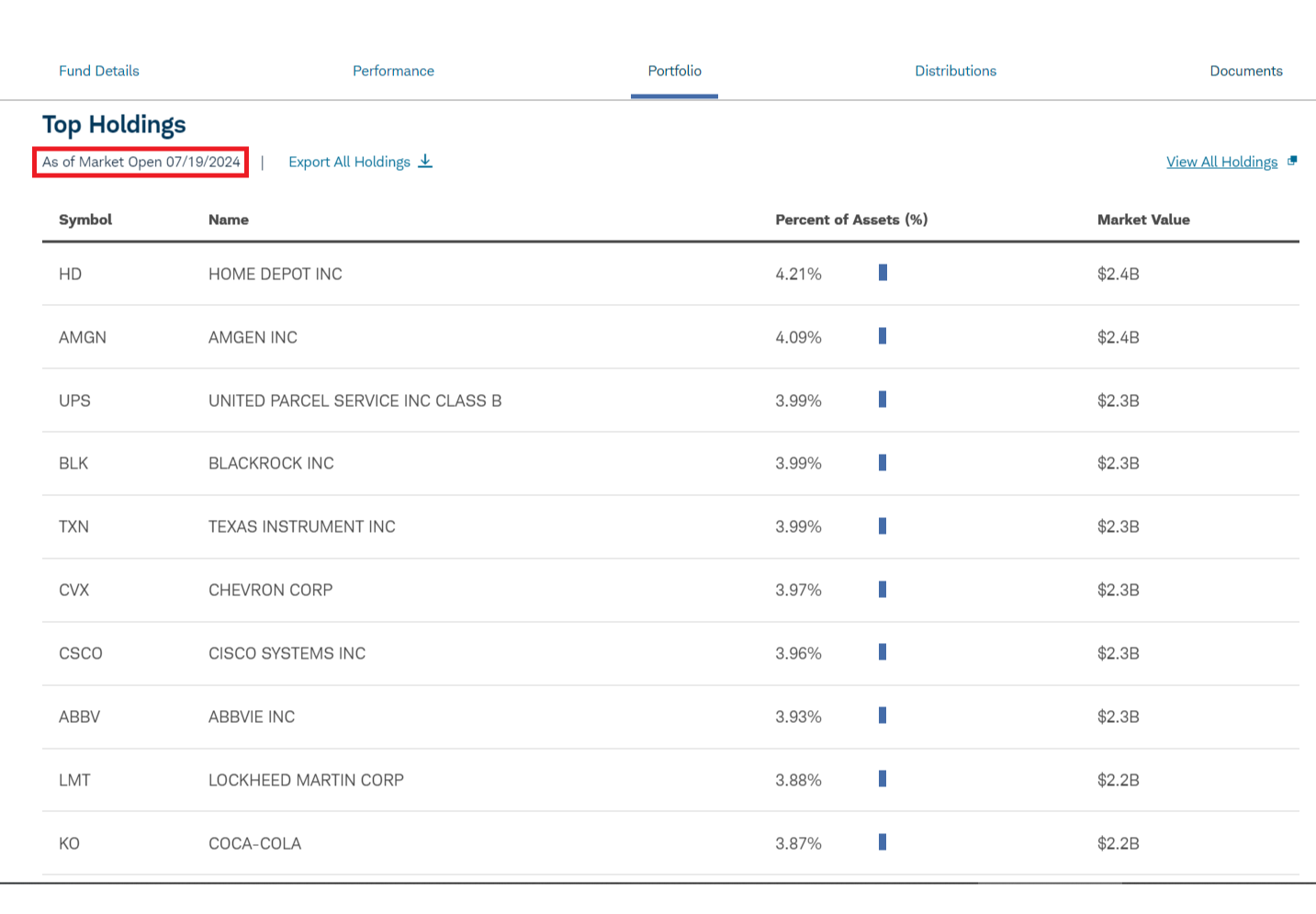Select the AMGN symbol cell

click(x=83, y=337)
